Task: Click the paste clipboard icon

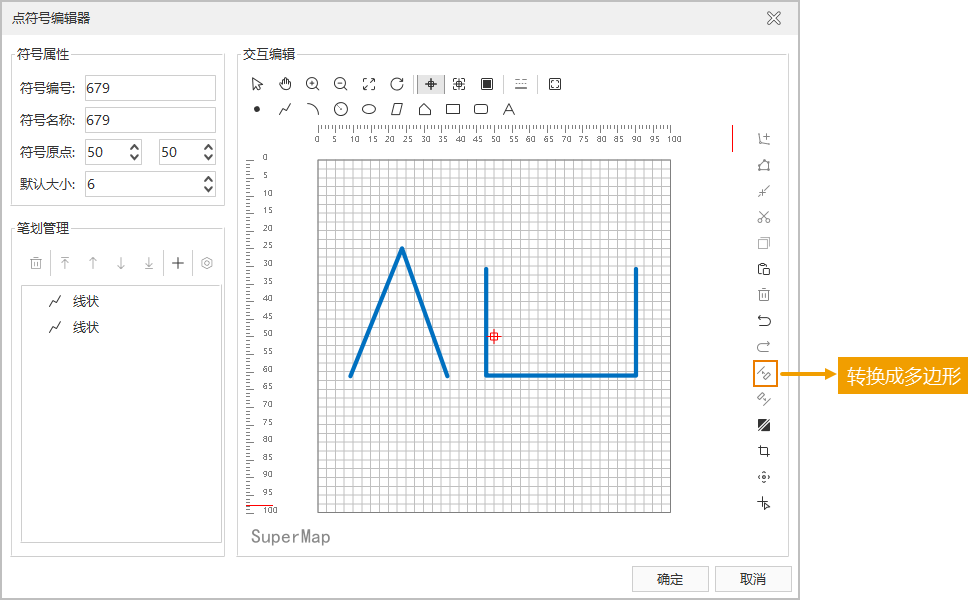Action: pos(764,269)
